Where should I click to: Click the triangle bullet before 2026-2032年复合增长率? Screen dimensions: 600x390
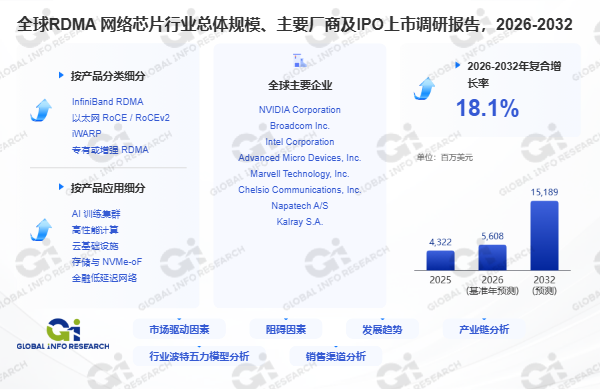pos(458,65)
